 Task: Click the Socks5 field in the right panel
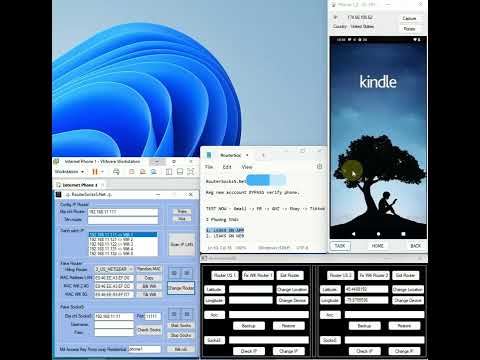coord(384,340)
